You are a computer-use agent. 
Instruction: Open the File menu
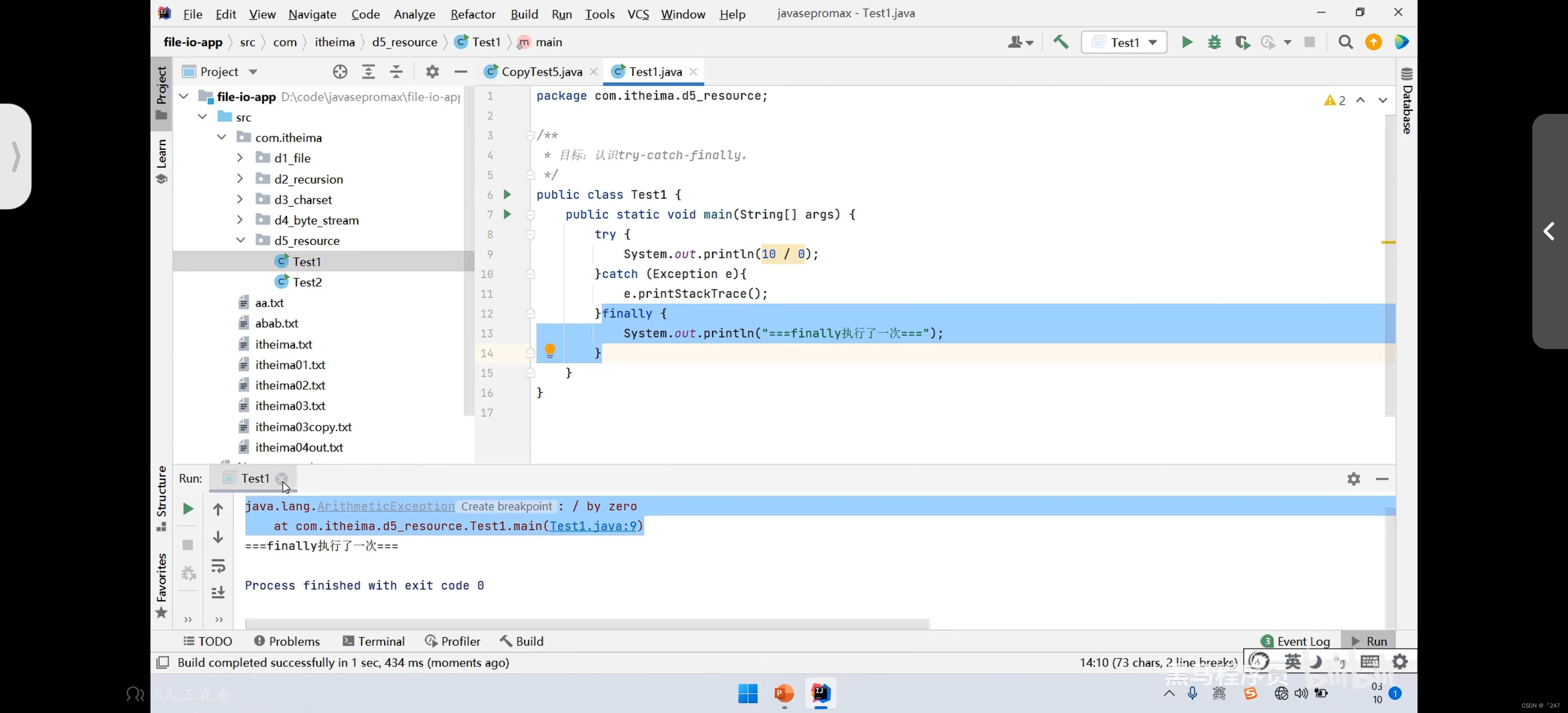[x=193, y=13]
